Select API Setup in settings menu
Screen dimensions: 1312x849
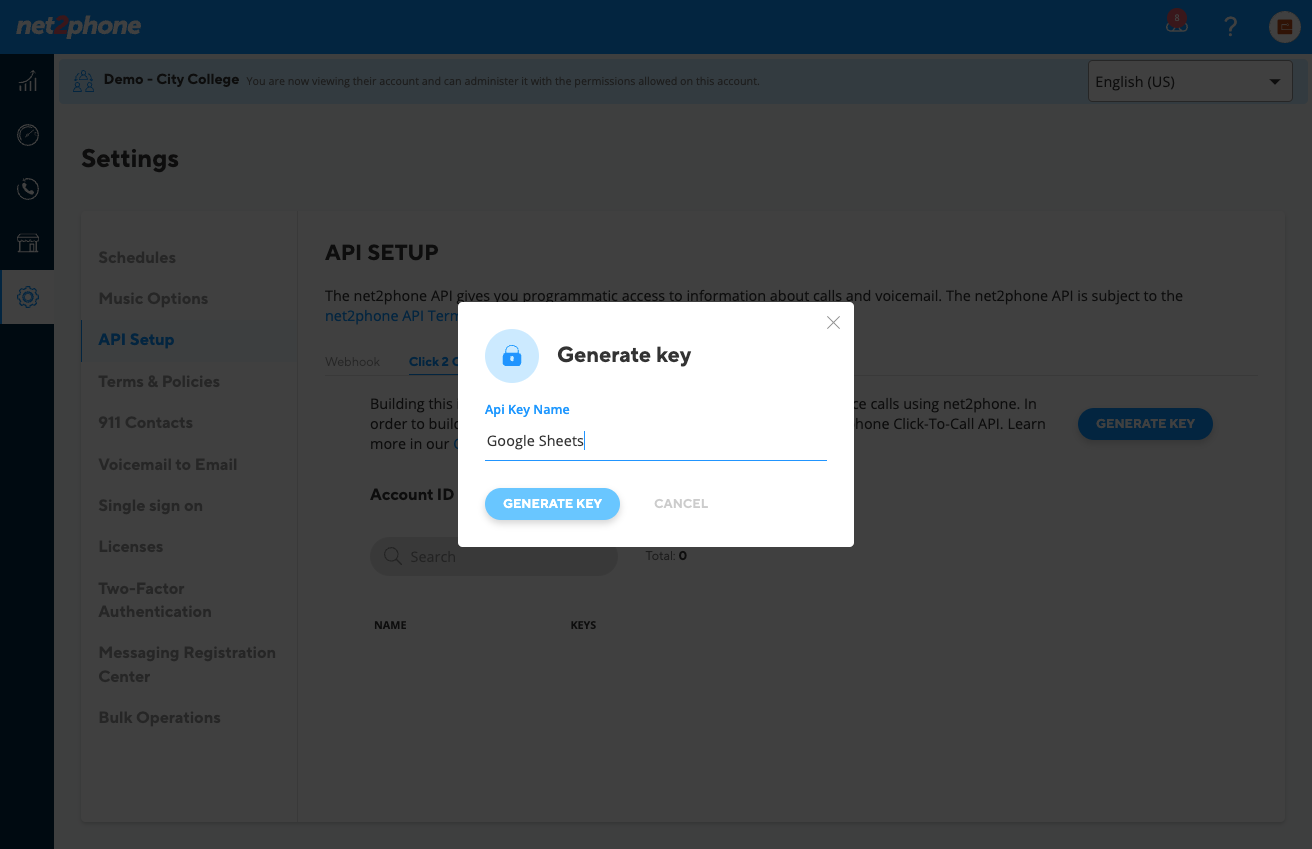136,339
